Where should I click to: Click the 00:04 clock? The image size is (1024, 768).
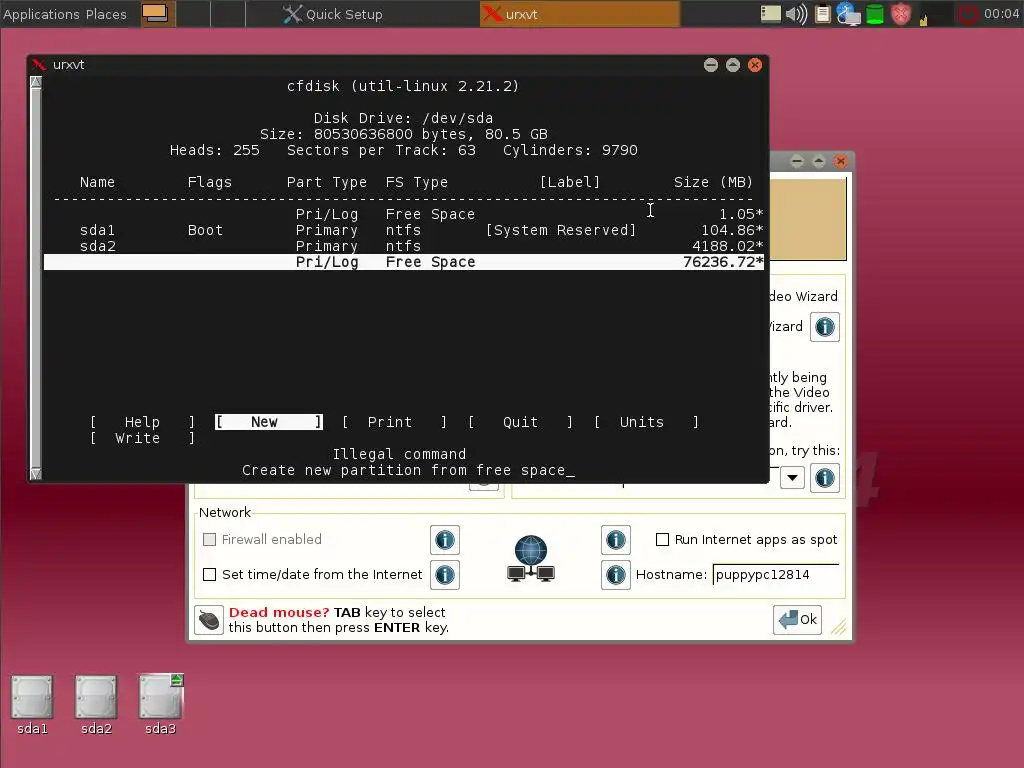(x=1000, y=14)
